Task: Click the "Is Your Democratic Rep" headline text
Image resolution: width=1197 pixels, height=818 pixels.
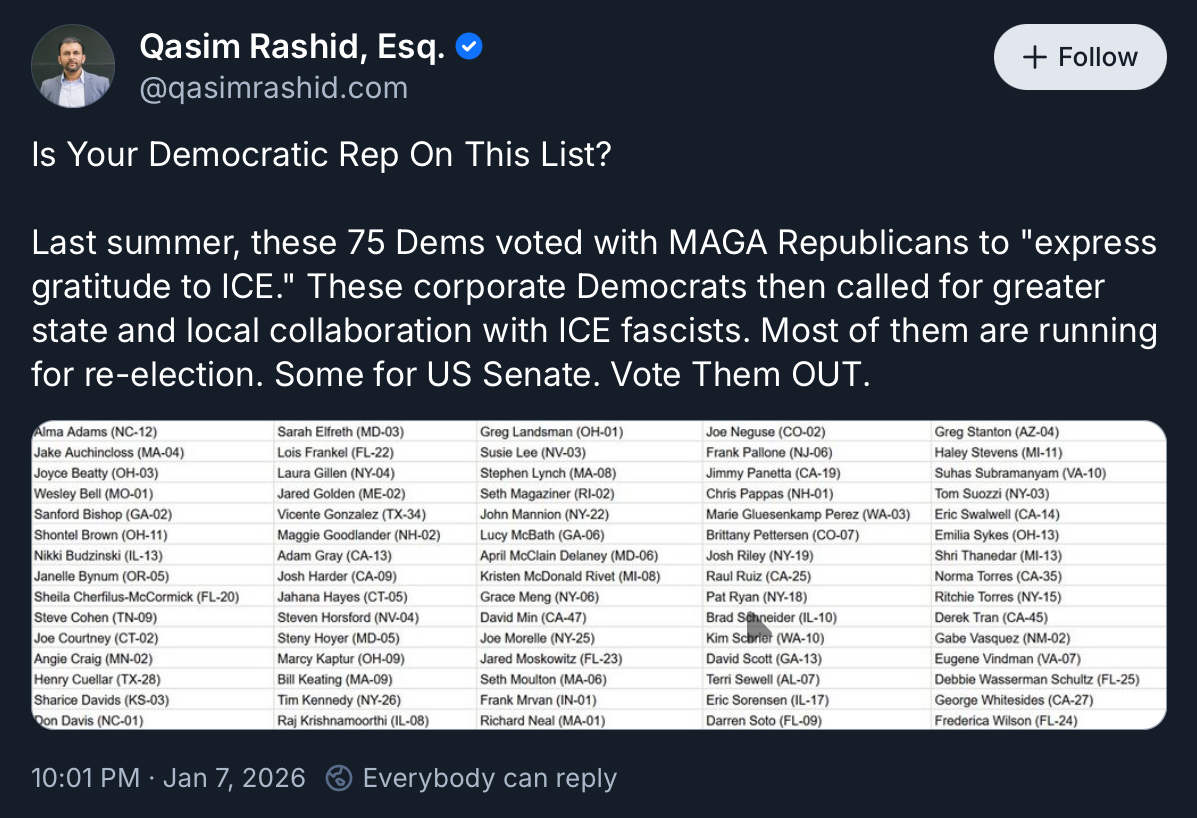Action: (x=320, y=156)
